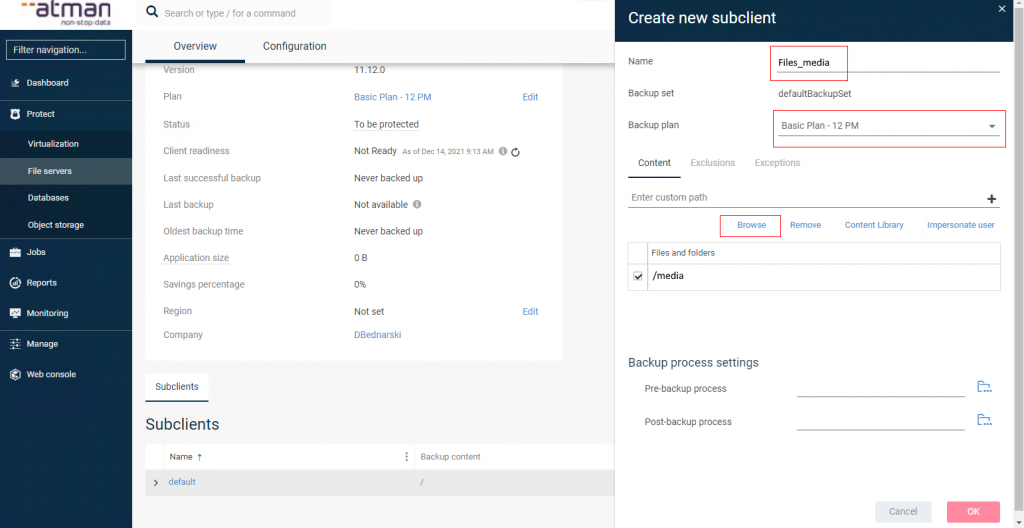
Task: Expand the default subclient row
Action: 155,482
